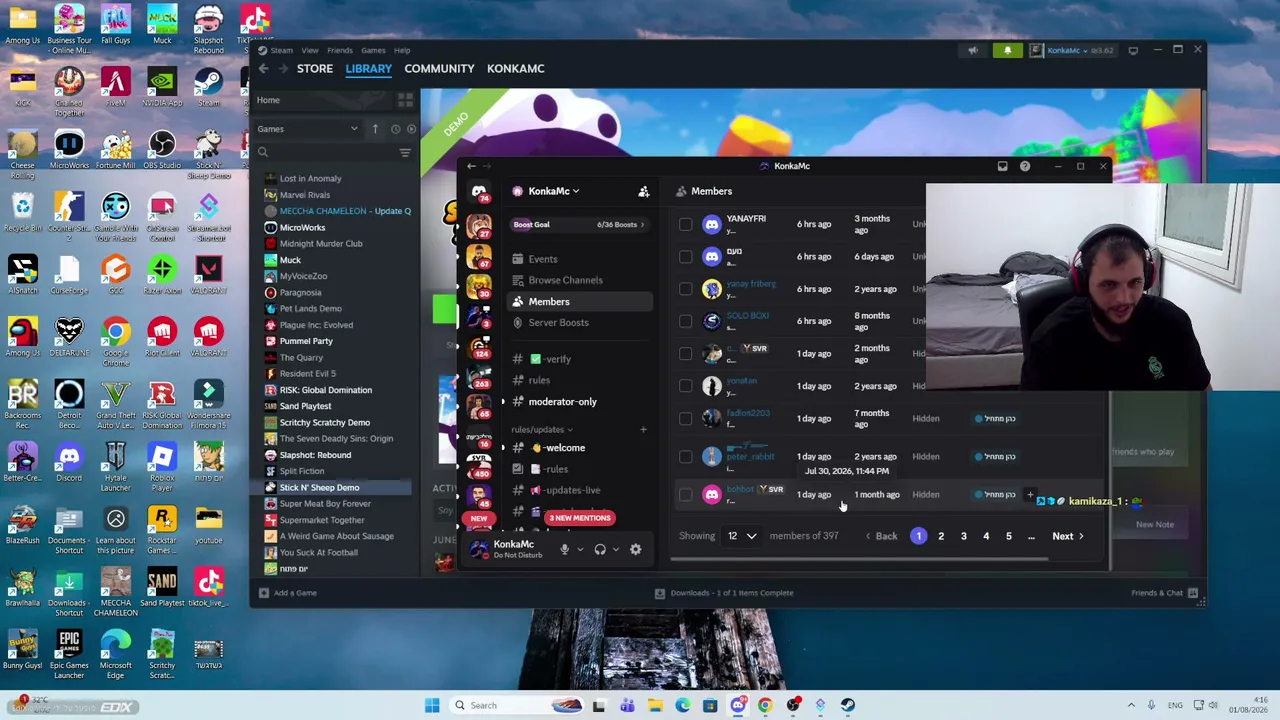Collapse the rules/updates channel category
The image size is (1280, 720).
pos(542,429)
